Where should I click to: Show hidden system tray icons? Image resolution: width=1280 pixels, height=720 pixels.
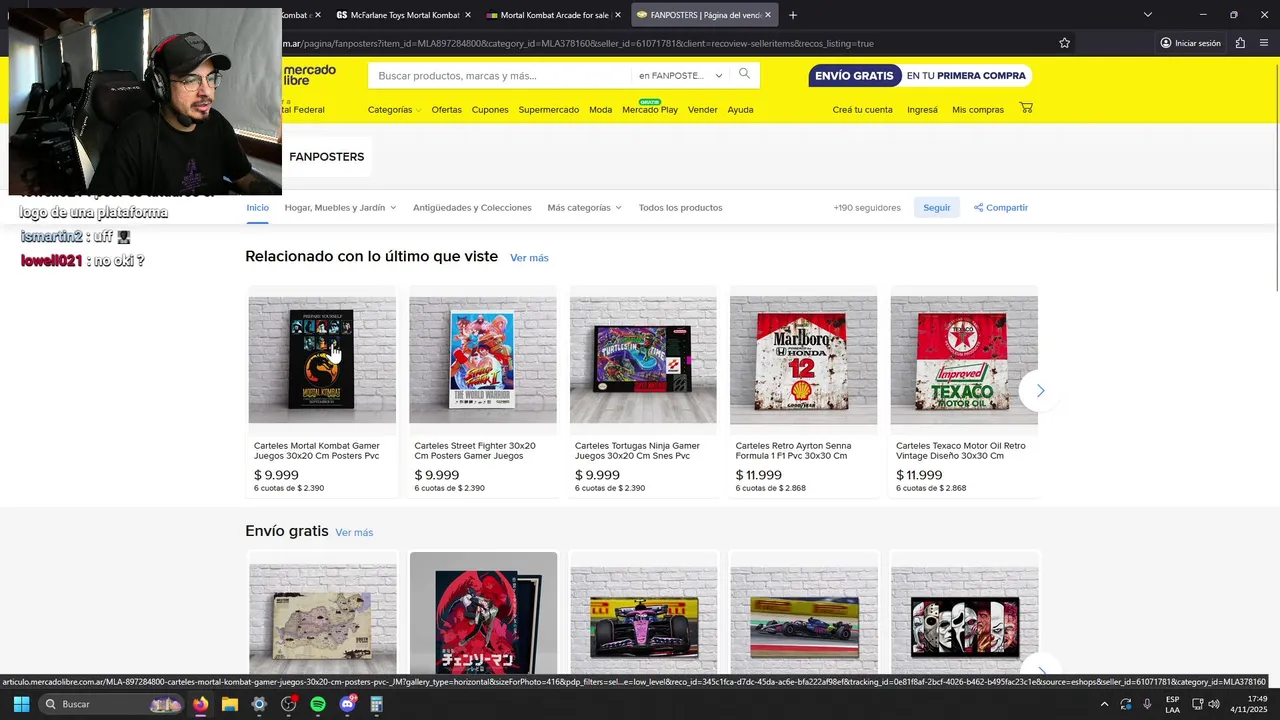[1104, 704]
